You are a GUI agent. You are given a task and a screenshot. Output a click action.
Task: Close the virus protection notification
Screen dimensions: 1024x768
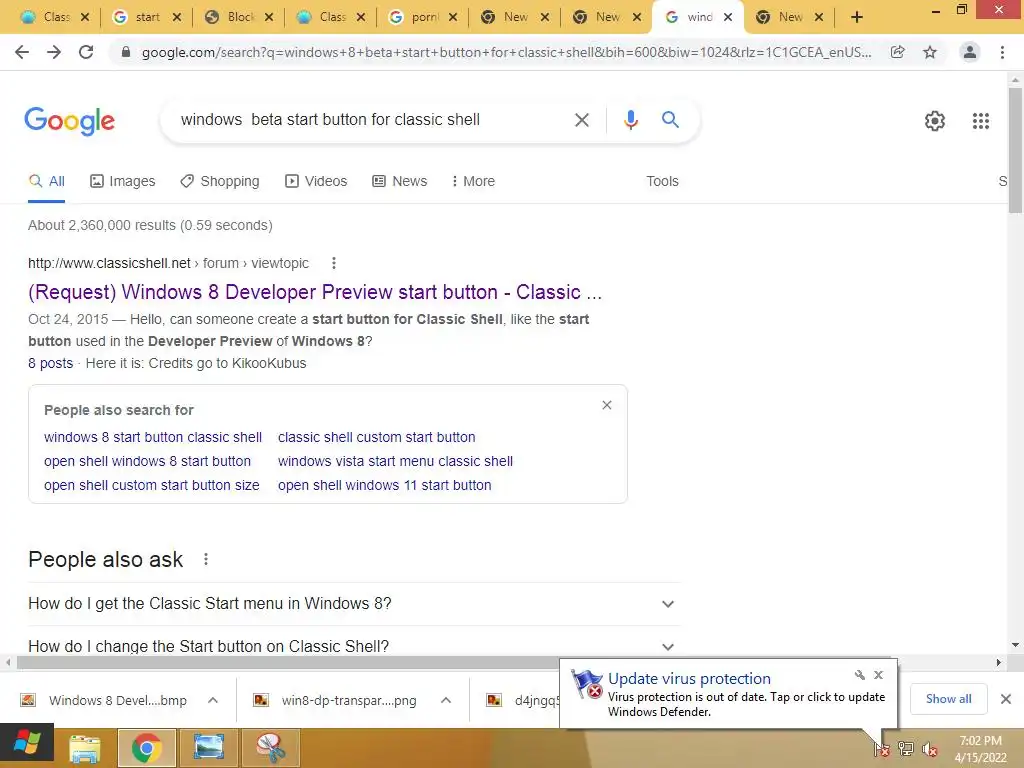878,675
